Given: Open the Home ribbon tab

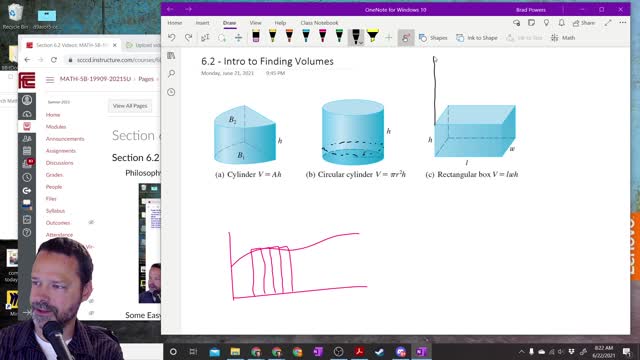Looking at the screenshot, I should 175,23.
